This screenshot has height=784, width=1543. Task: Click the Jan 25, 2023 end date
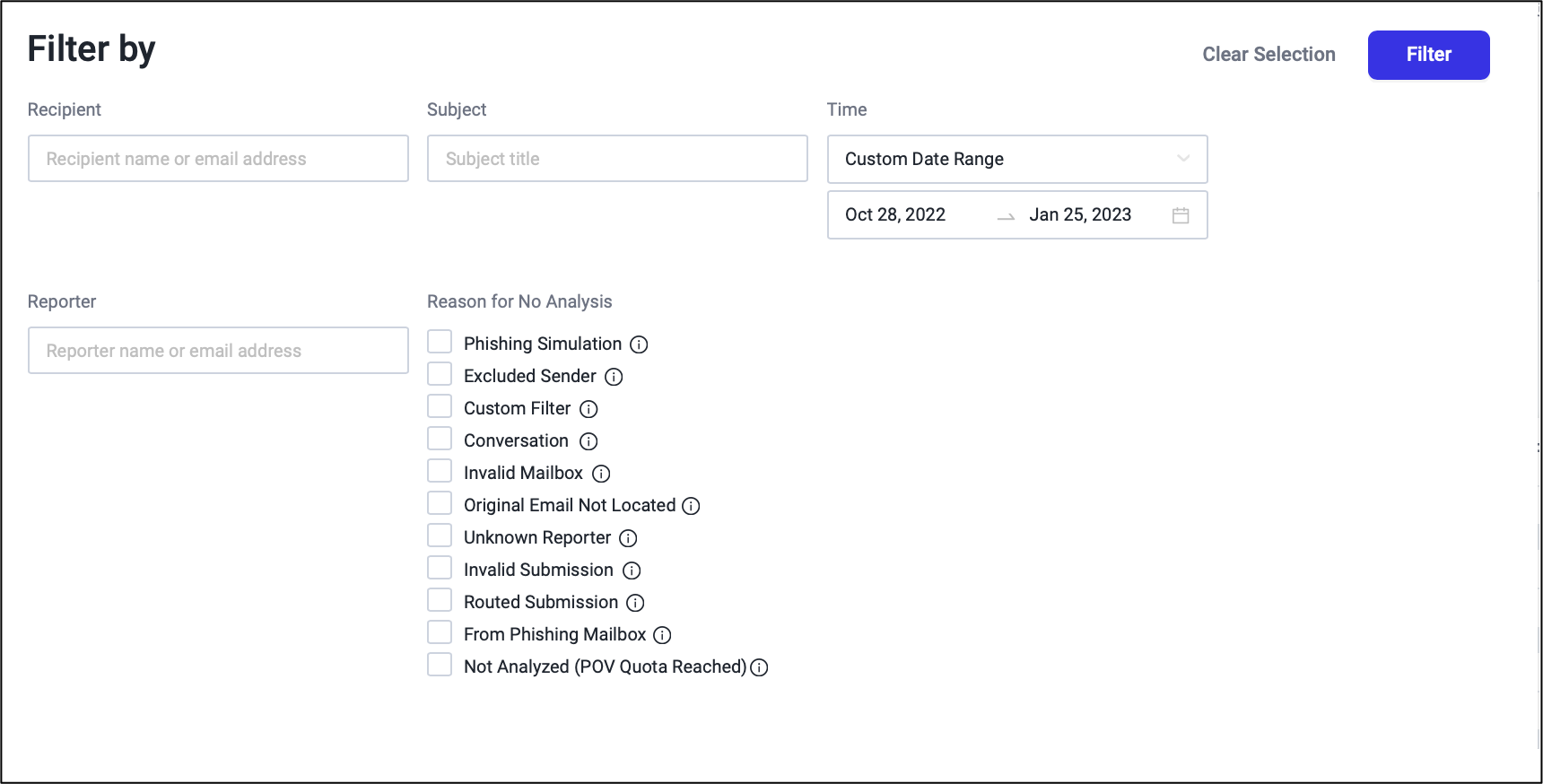[1080, 215]
